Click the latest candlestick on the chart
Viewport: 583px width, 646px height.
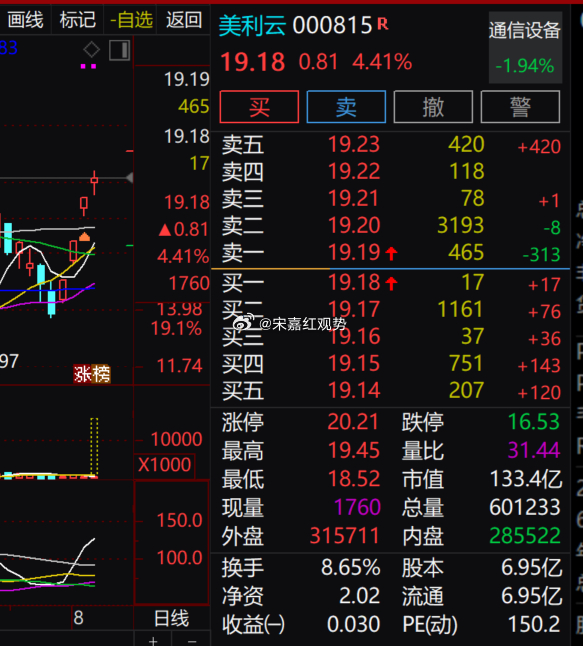94,181
